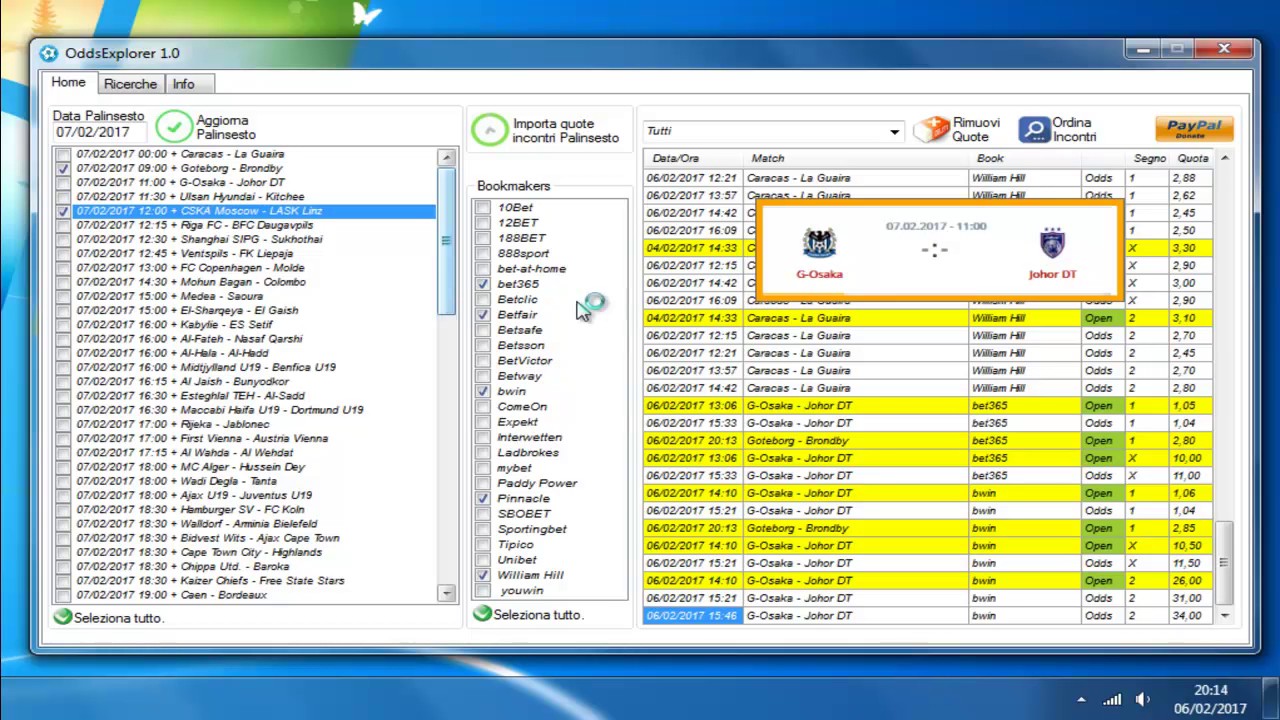
Task: Uncheck the Betfair bookmaker checkbox
Action: (x=484, y=315)
